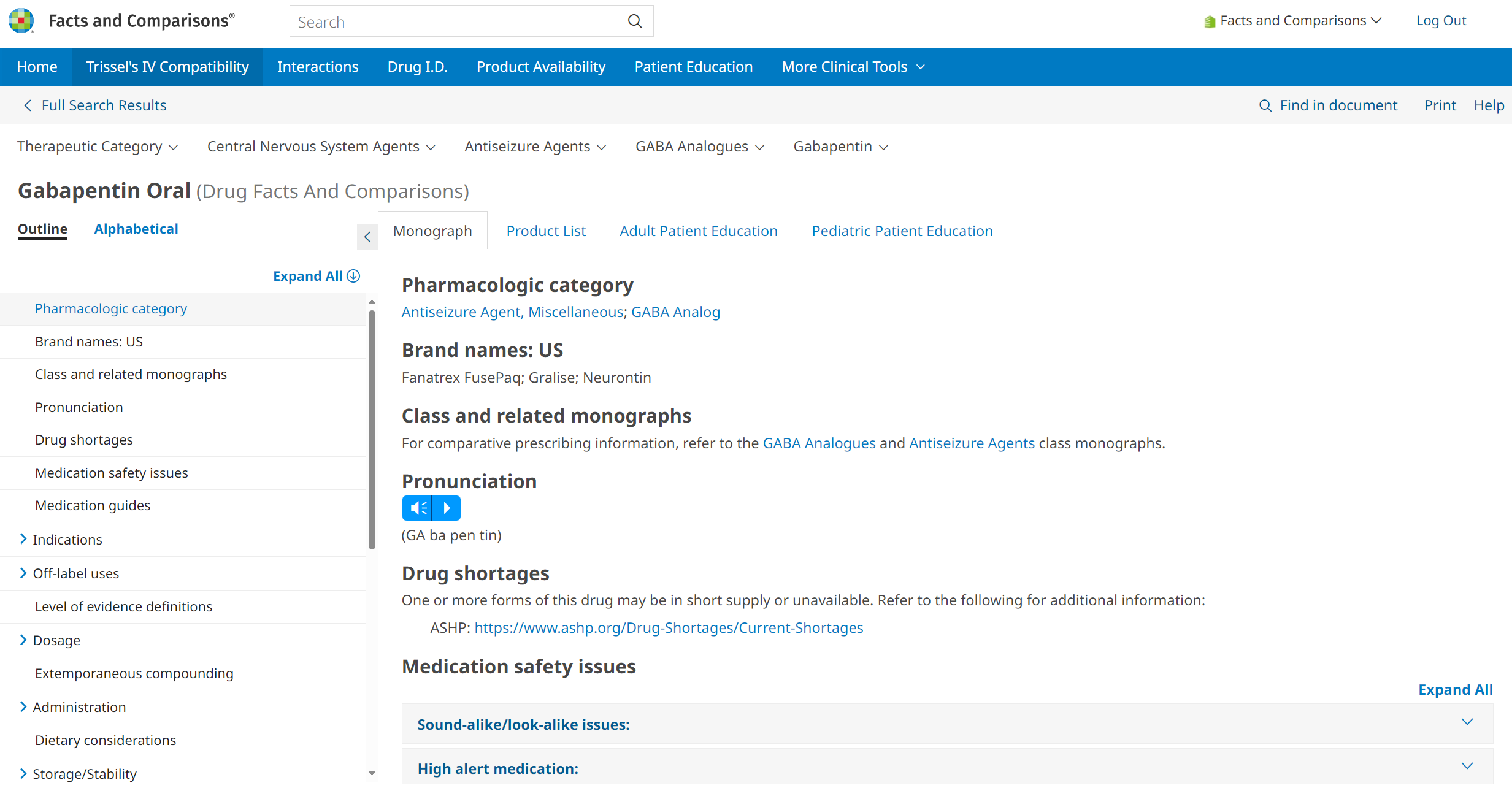Click the outline scrollbar down arrow
Screen dimensions: 1512x788
[x=372, y=773]
